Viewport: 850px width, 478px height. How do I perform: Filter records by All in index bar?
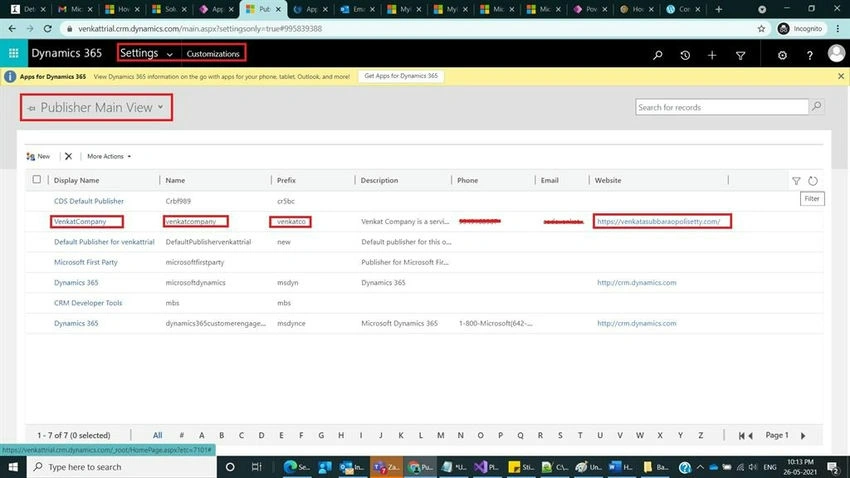(157, 435)
